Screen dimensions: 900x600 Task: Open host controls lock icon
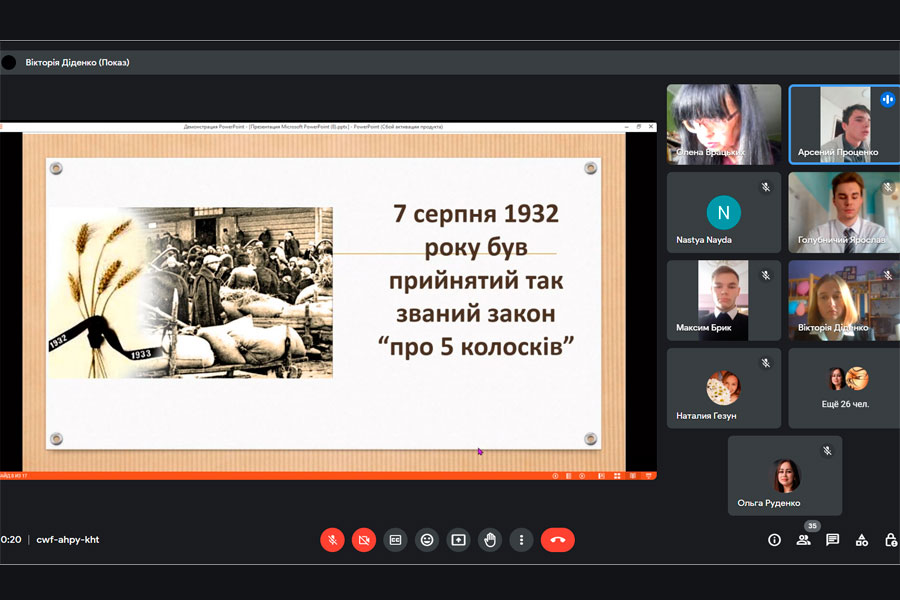891,540
